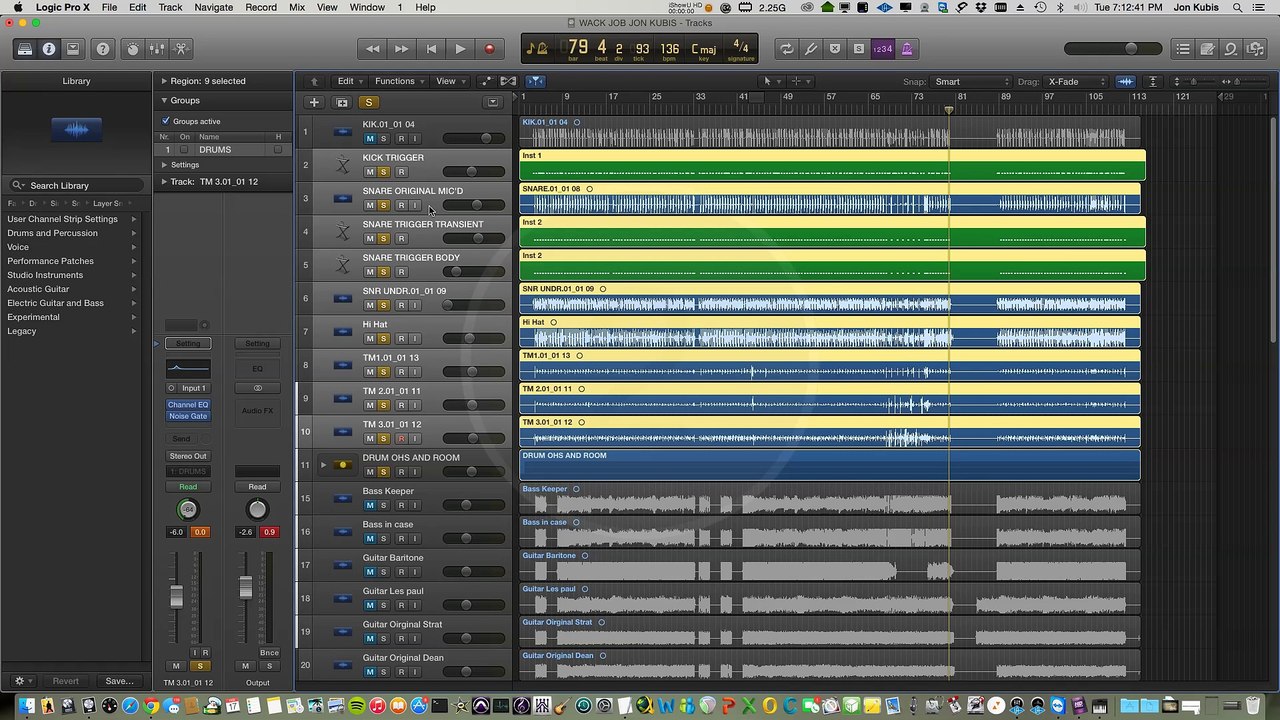Open the Toolbar display icon
This screenshot has width=1280, height=720.
point(73,49)
